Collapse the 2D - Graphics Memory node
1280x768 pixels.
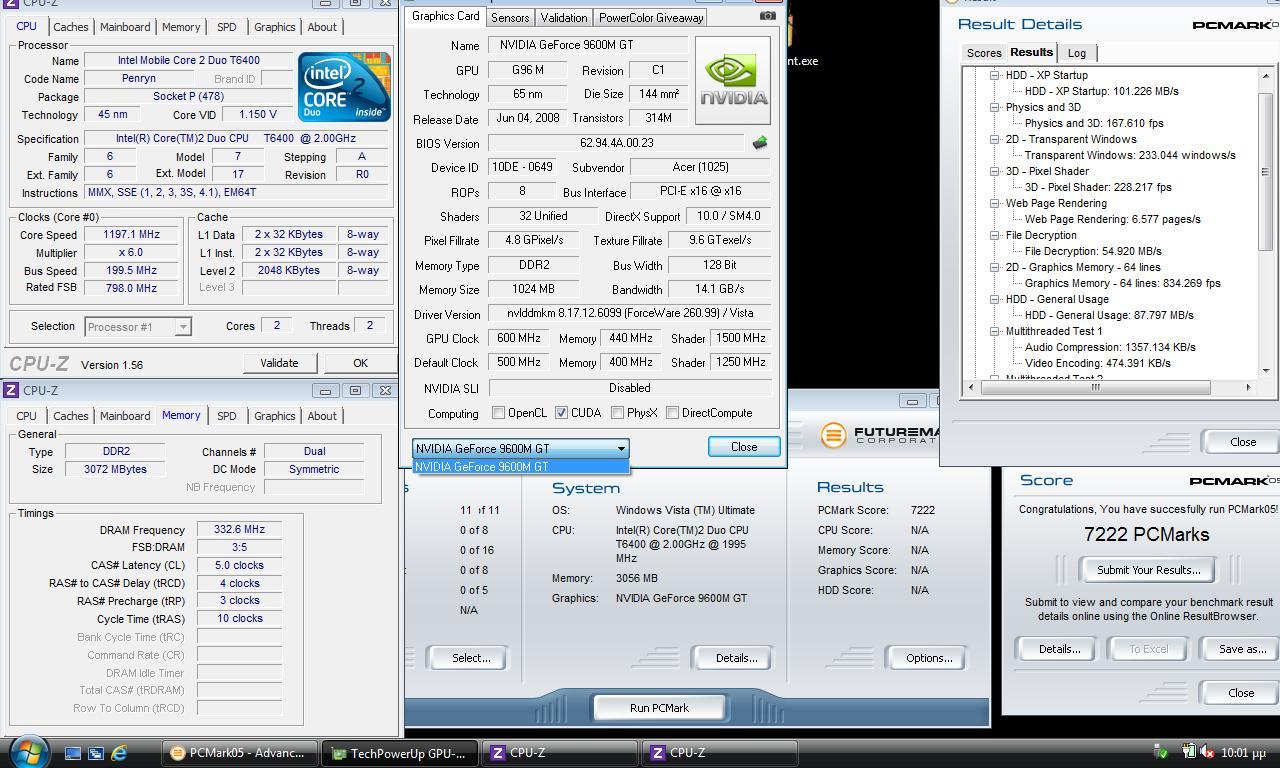(x=994, y=267)
